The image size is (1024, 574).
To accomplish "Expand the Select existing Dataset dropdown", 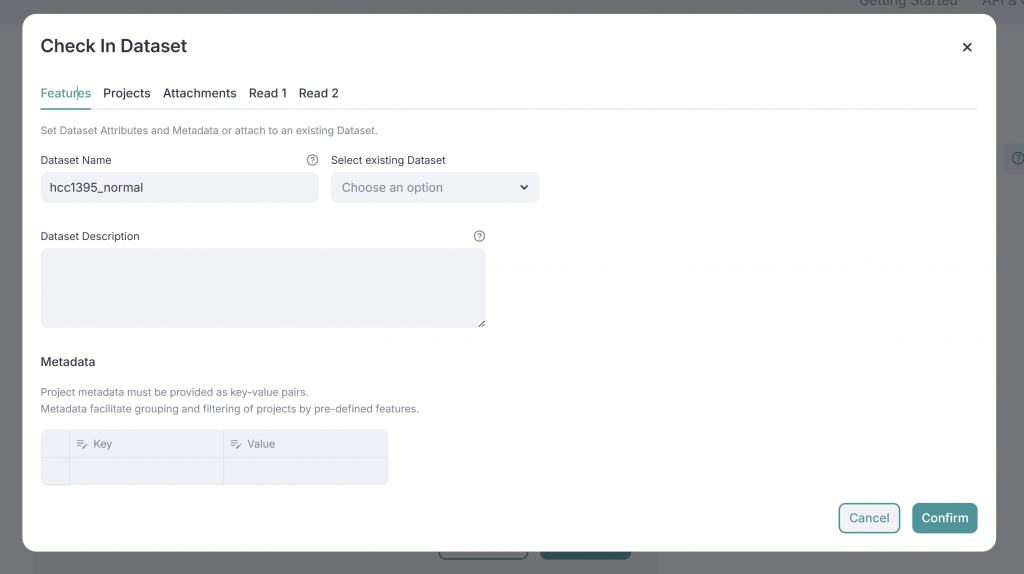I will click(434, 187).
